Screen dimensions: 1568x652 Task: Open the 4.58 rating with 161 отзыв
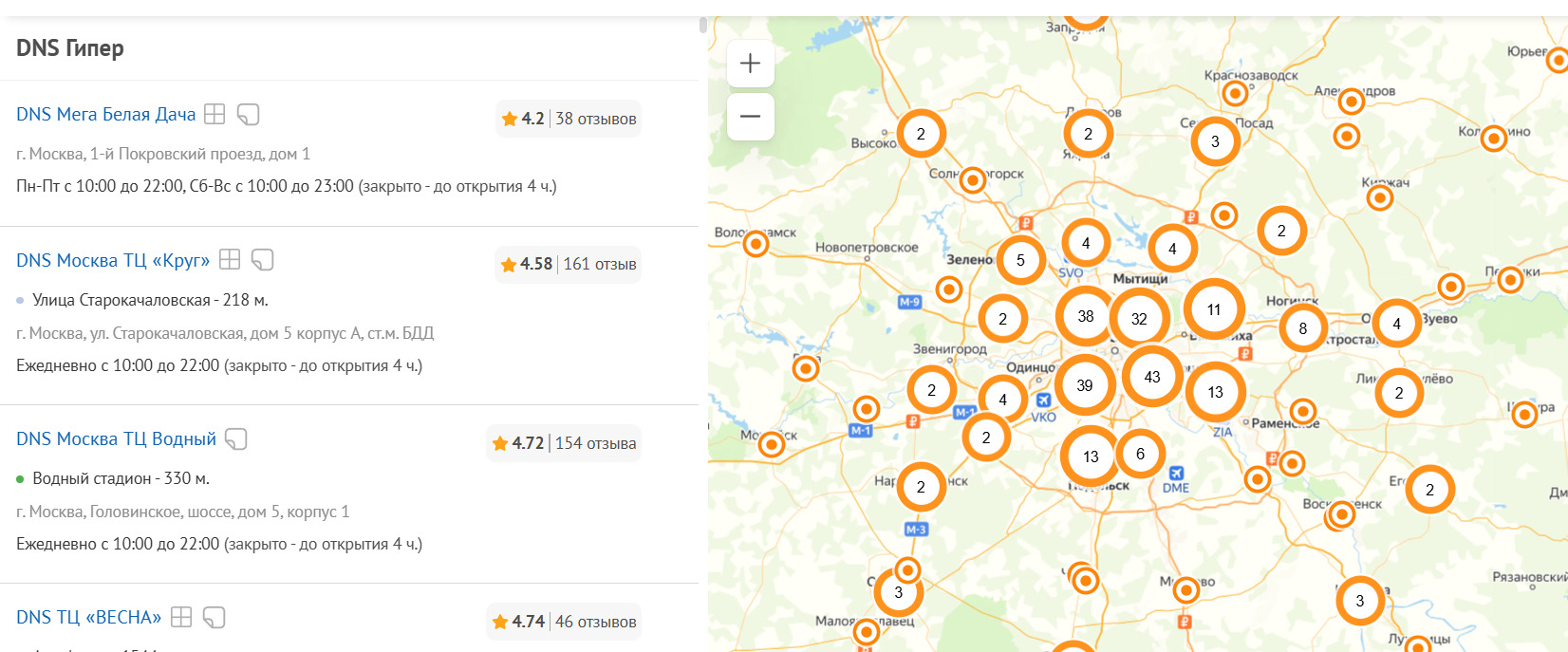pyautogui.click(x=569, y=264)
